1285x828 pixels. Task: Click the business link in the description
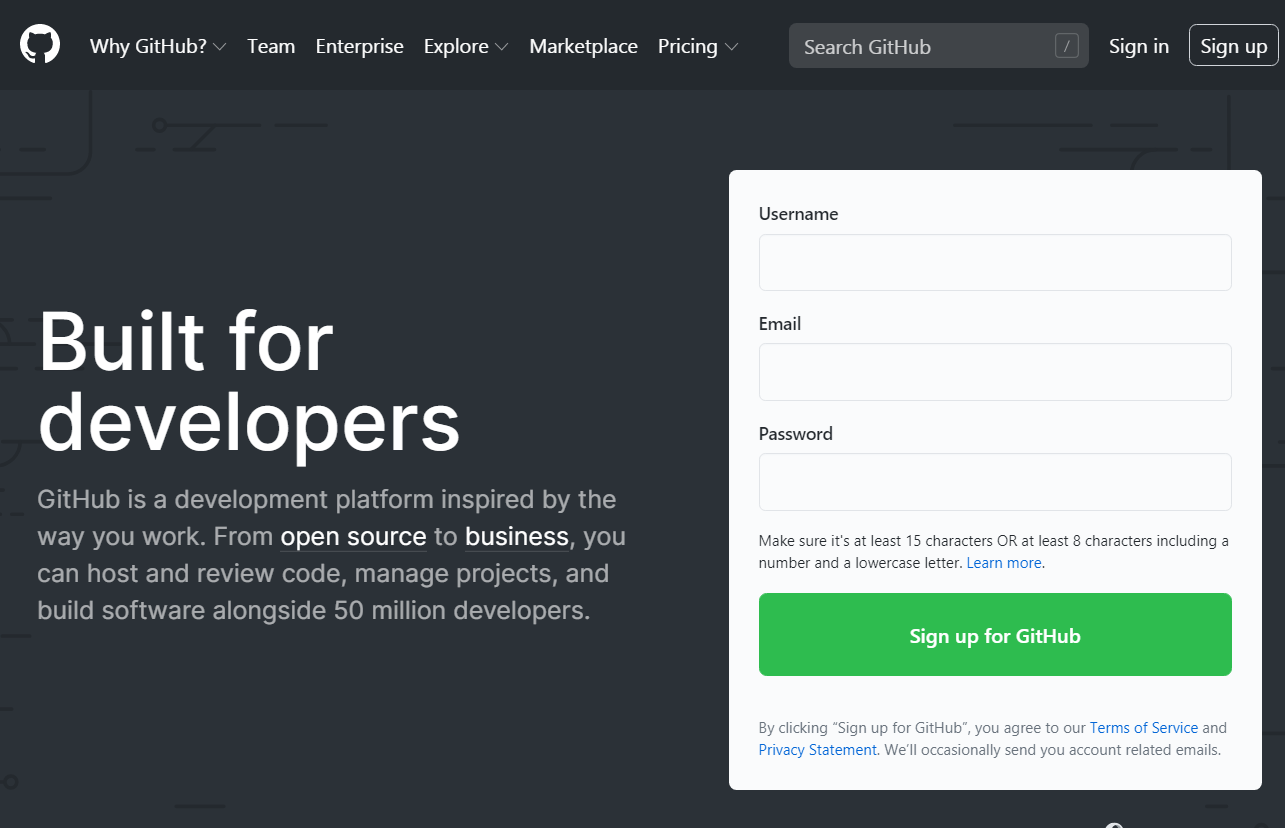(x=516, y=537)
